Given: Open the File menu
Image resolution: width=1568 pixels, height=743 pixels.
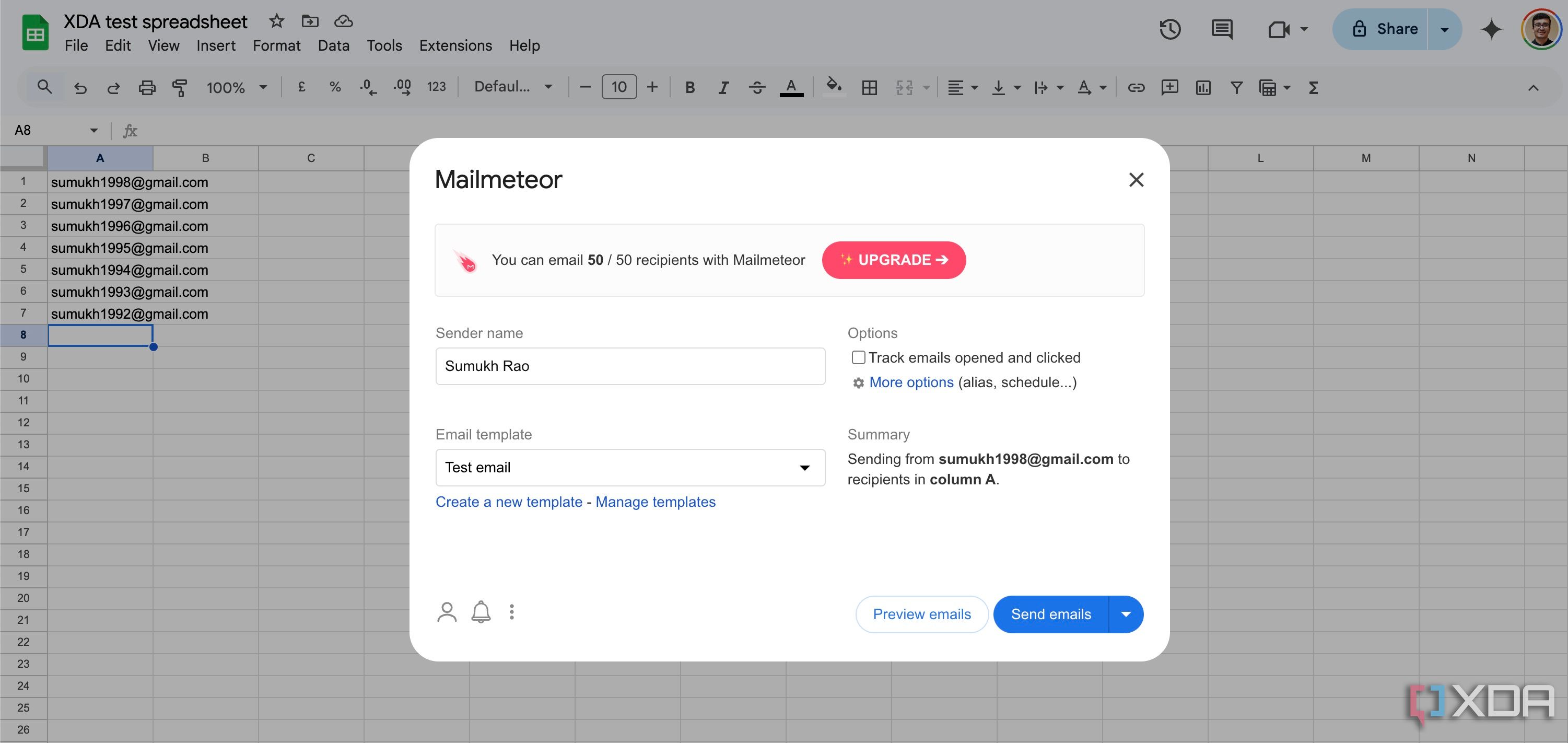Looking at the screenshot, I should (76, 45).
